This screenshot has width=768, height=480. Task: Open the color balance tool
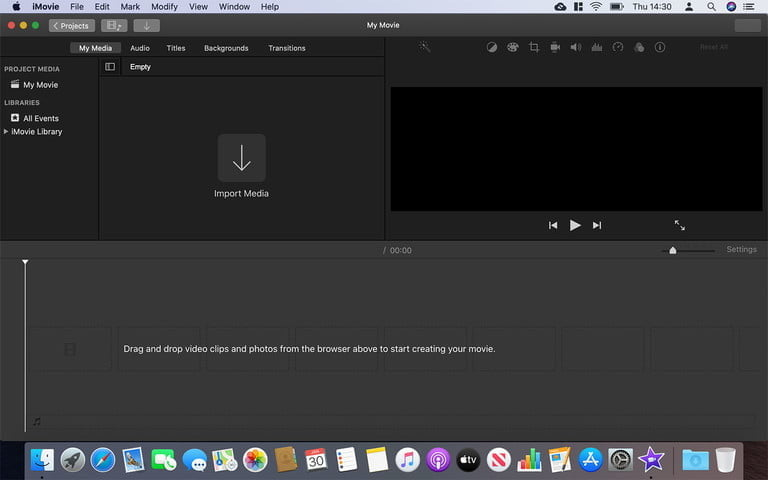[491, 47]
